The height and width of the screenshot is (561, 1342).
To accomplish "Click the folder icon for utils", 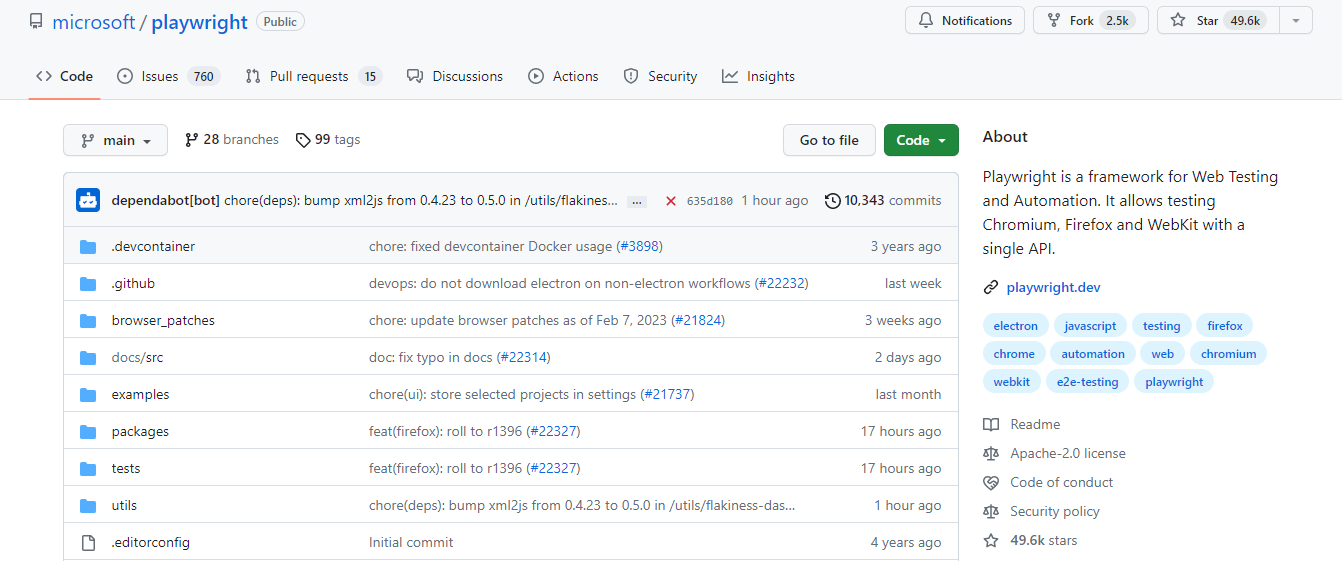I will point(88,506).
